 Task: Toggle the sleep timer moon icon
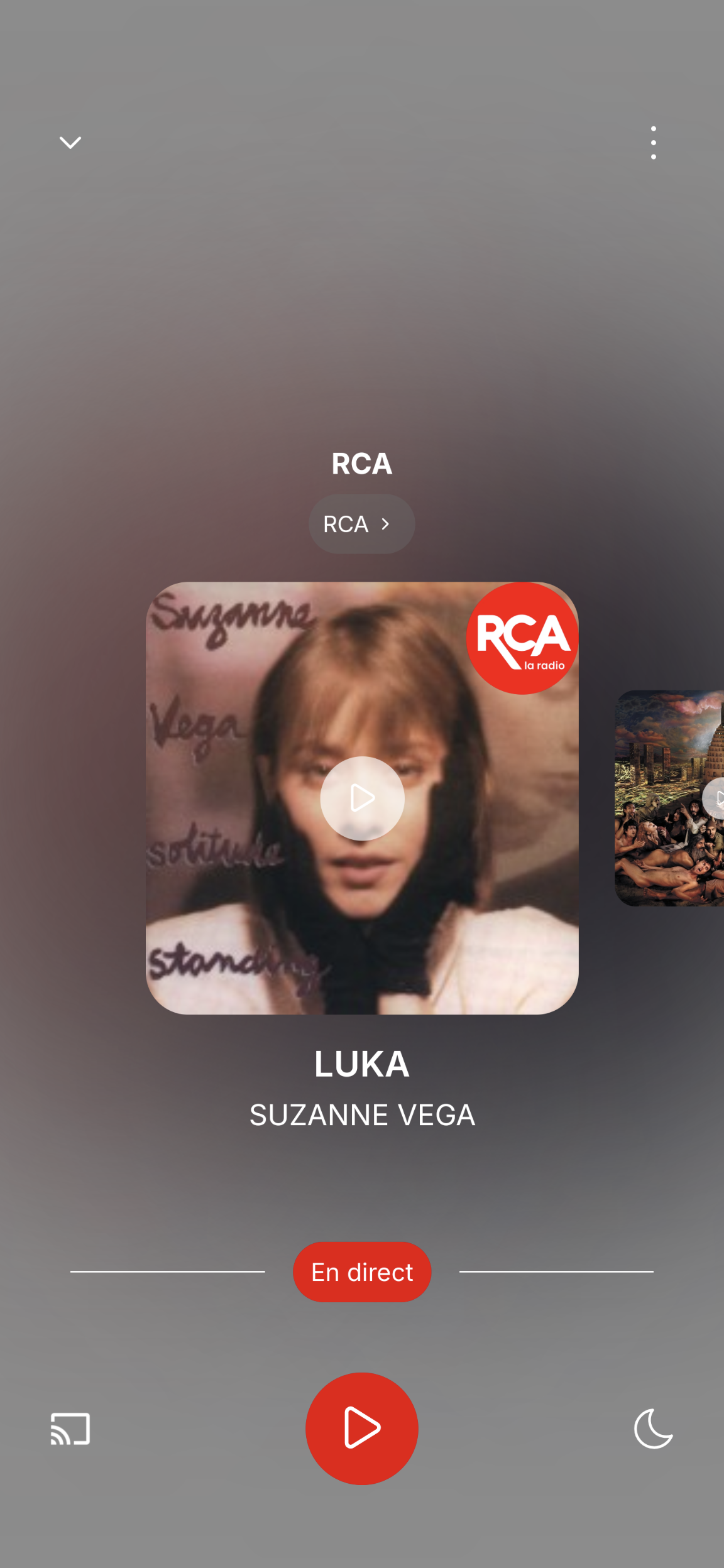[x=654, y=1429]
